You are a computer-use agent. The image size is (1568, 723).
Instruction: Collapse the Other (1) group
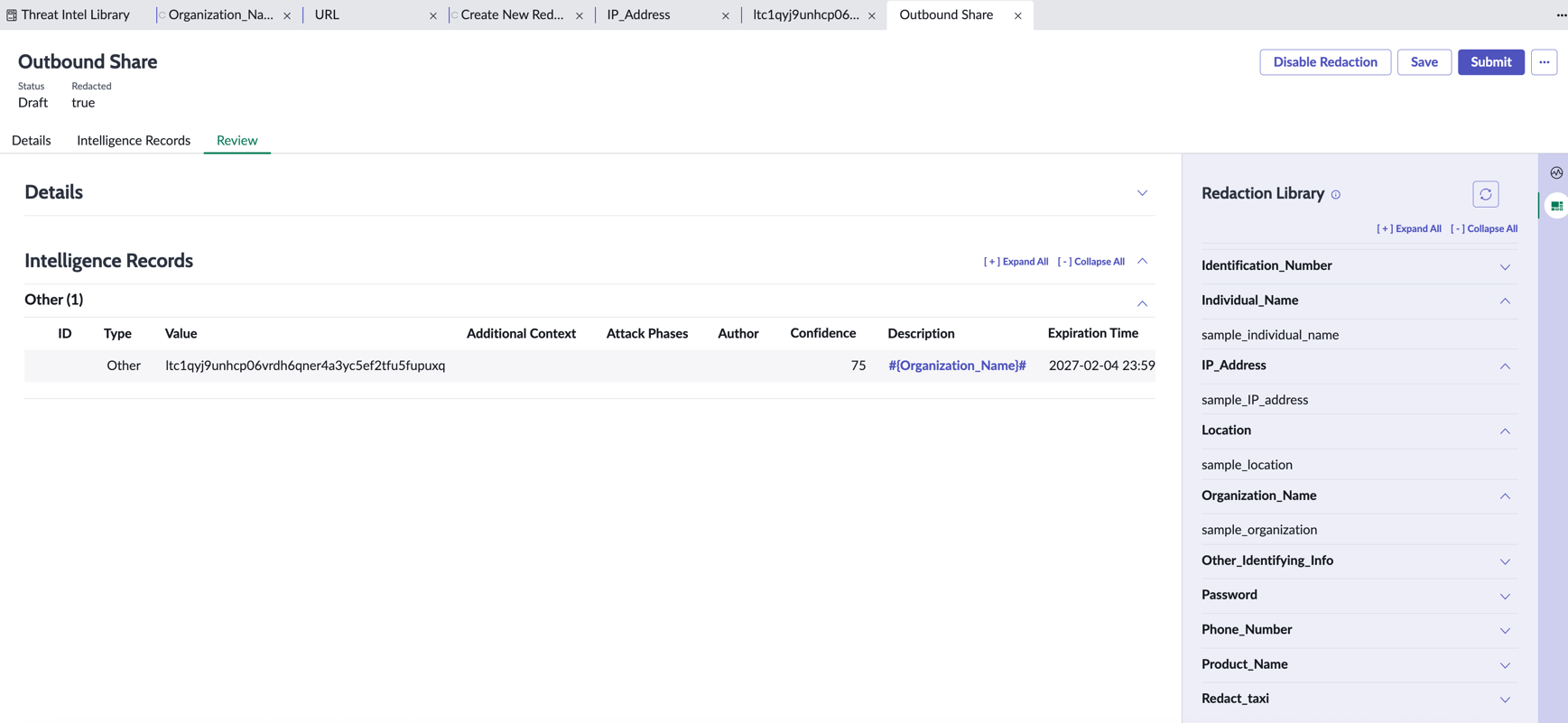coord(1142,303)
